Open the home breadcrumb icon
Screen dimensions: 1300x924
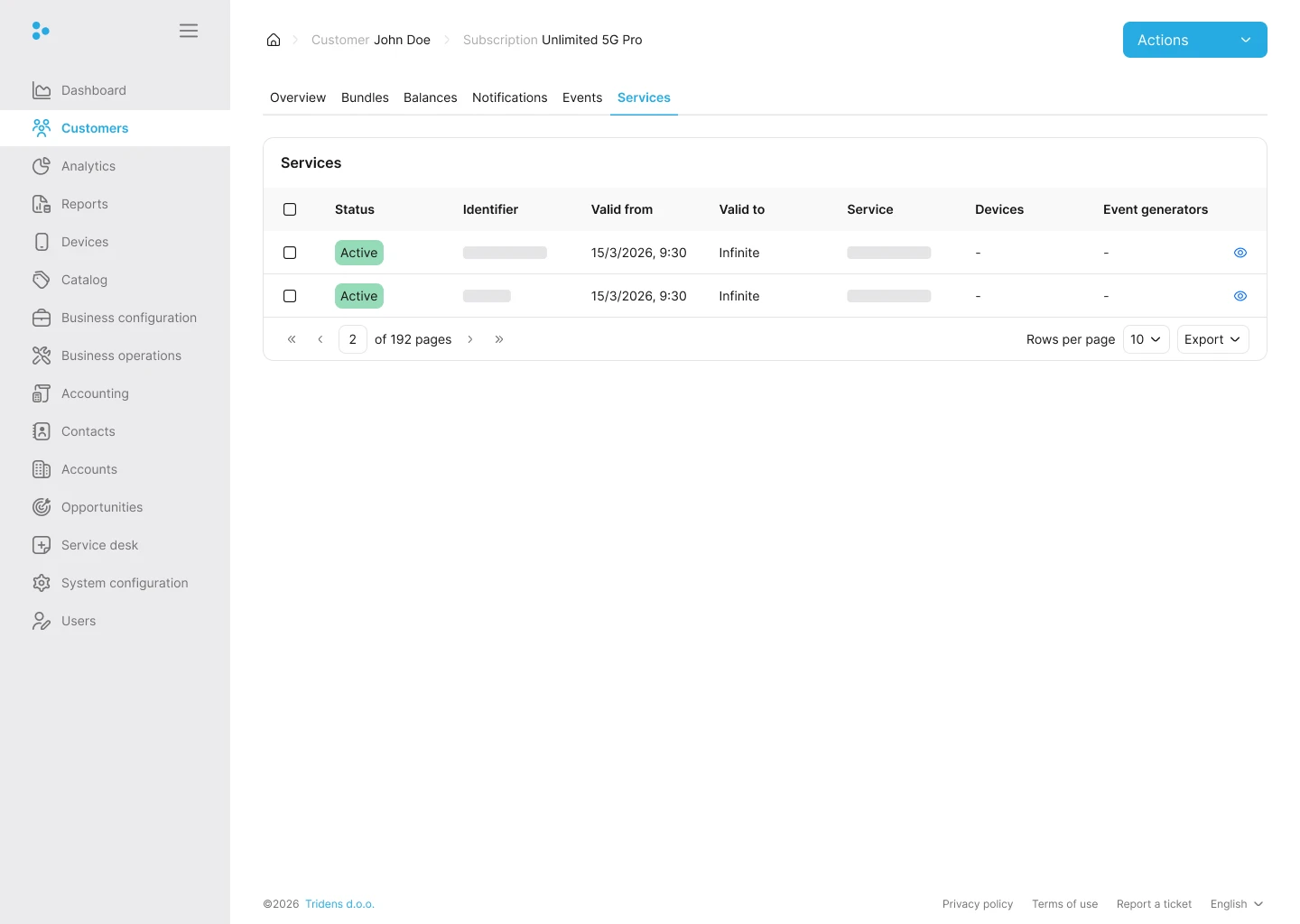tap(274, 40)
